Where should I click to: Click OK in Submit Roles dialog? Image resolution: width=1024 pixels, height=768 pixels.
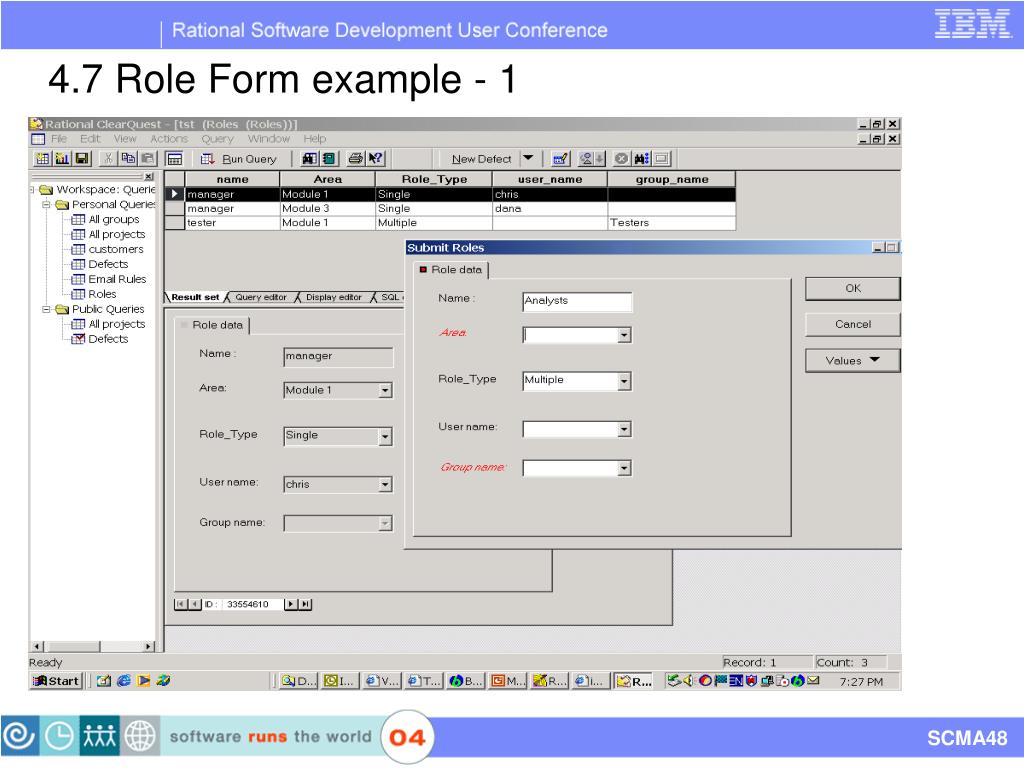pyautogui.click(x=853, y=289)
